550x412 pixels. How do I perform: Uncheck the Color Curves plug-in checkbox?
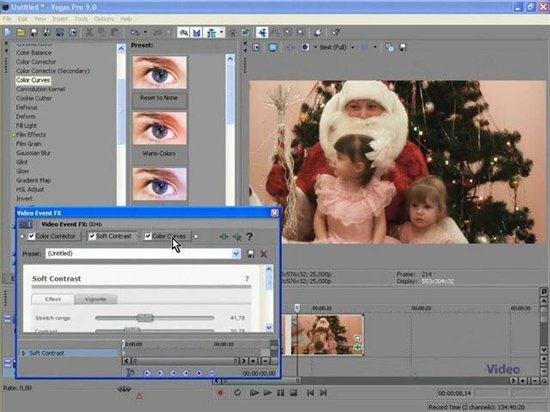coord(148,236)
